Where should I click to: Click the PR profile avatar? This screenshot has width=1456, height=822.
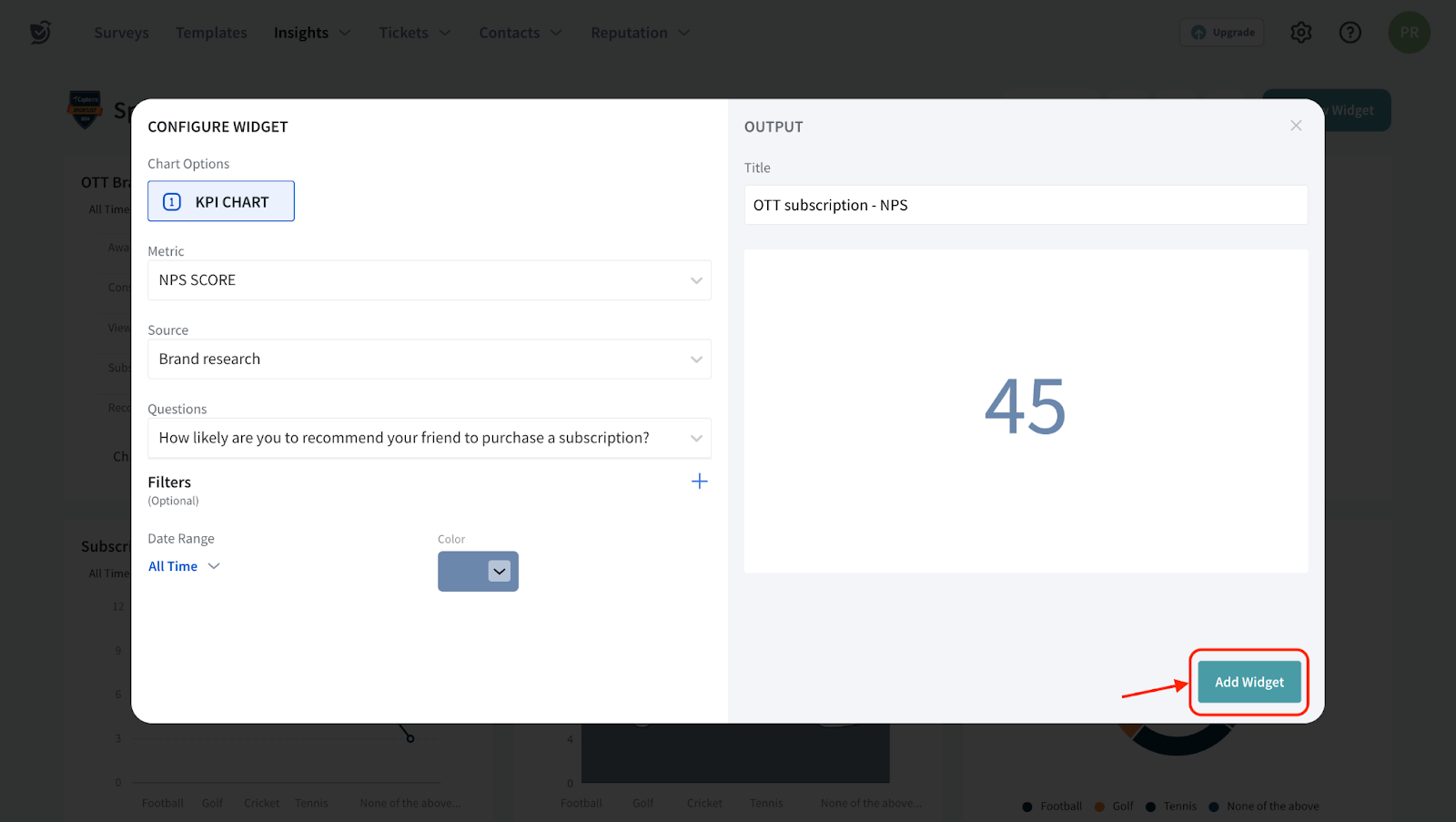click(1409, 33)
